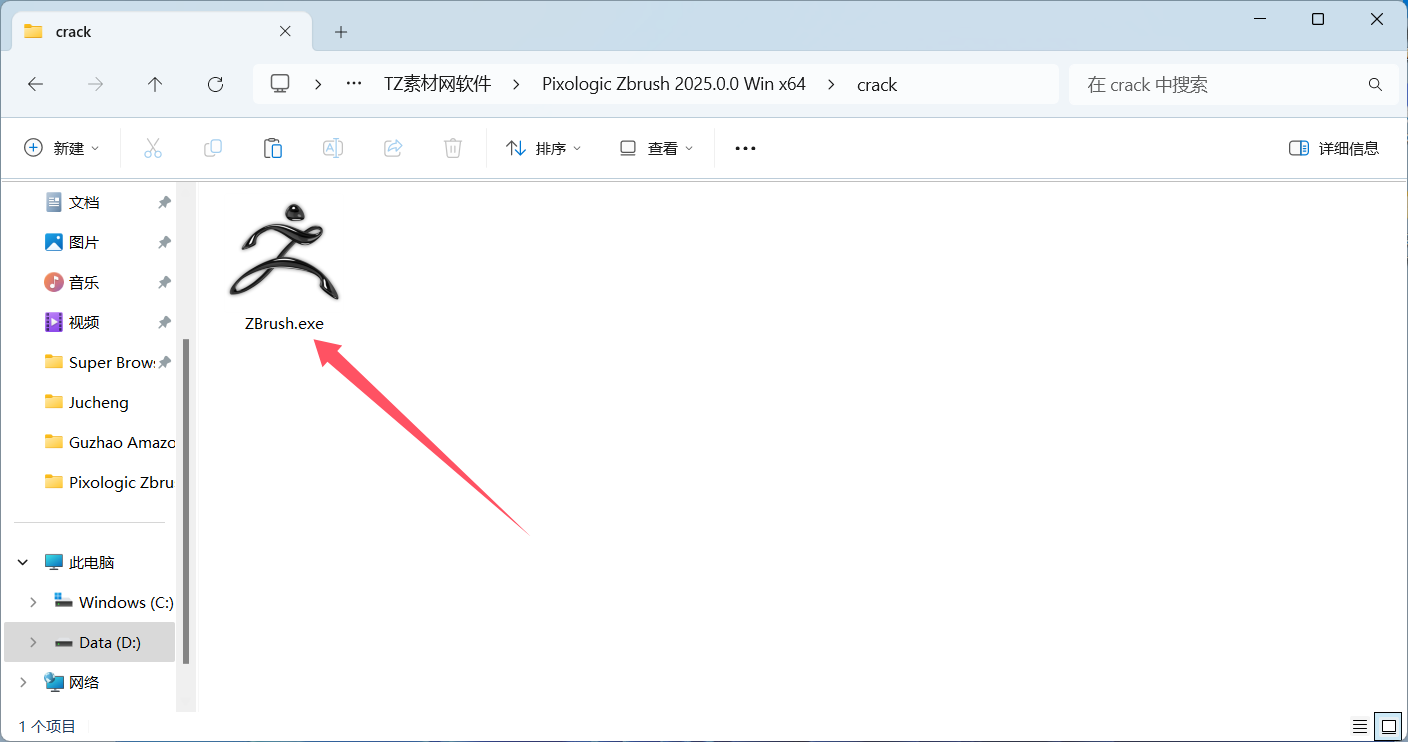Open 音乐 in the sidebar
1408x742 pixels.
tap(84, 282)
